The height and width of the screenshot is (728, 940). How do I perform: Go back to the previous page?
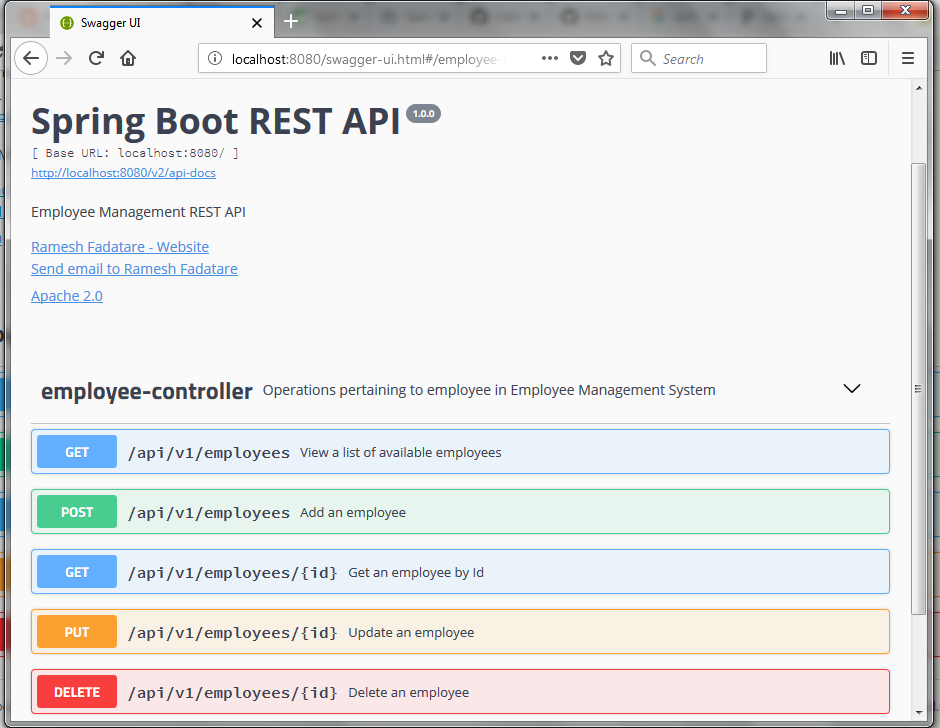point(31,58)
